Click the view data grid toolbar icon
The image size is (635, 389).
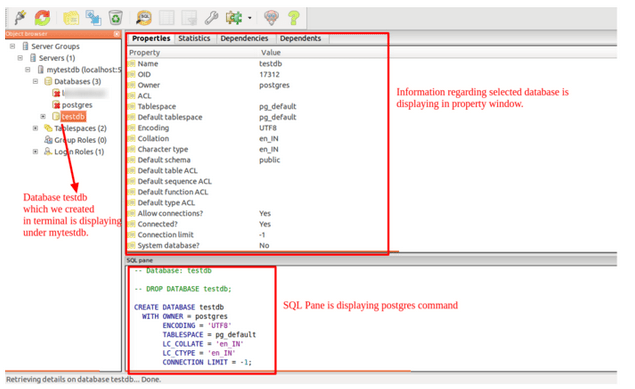(166, 17)
